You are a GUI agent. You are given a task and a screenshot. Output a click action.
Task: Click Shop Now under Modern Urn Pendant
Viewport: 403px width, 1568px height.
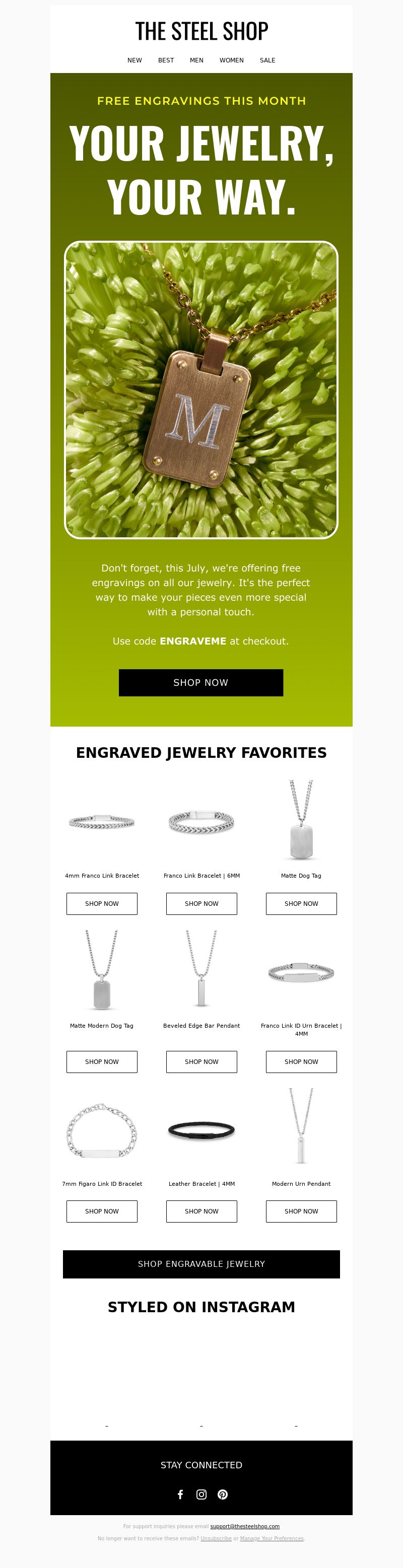[x=301, y=1210]
